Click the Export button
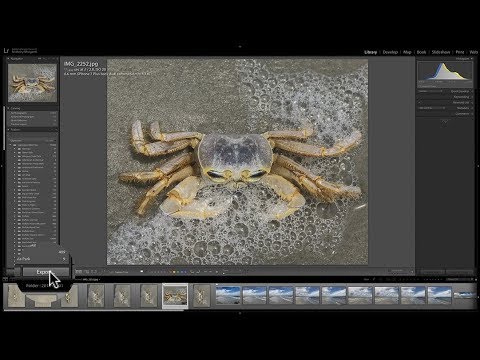This screenshot has height=360, width=480. click(x=46, y=272)
